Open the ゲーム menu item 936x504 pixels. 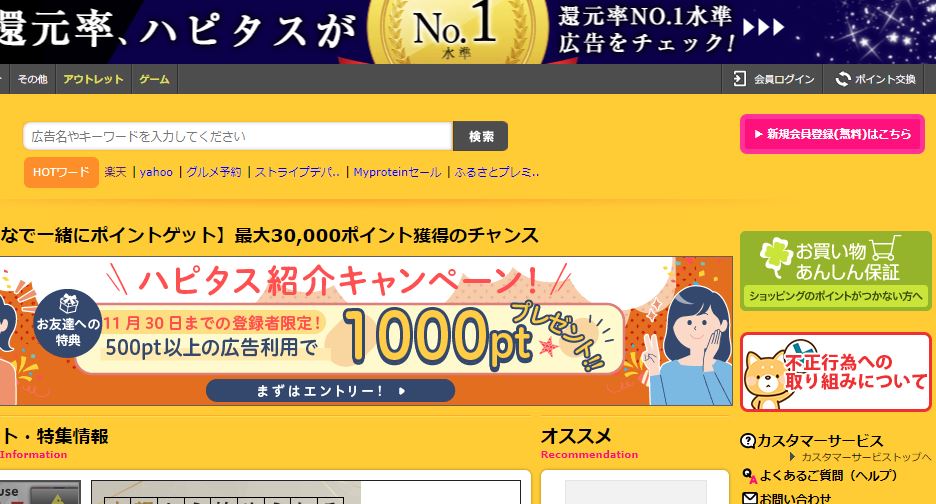tap(155, 79)
